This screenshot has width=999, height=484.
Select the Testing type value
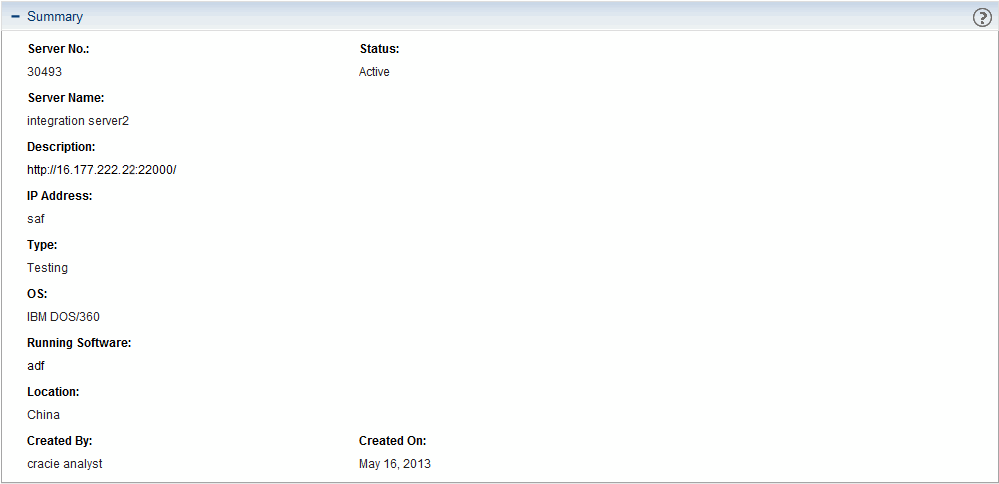click(x=47, y=268)
